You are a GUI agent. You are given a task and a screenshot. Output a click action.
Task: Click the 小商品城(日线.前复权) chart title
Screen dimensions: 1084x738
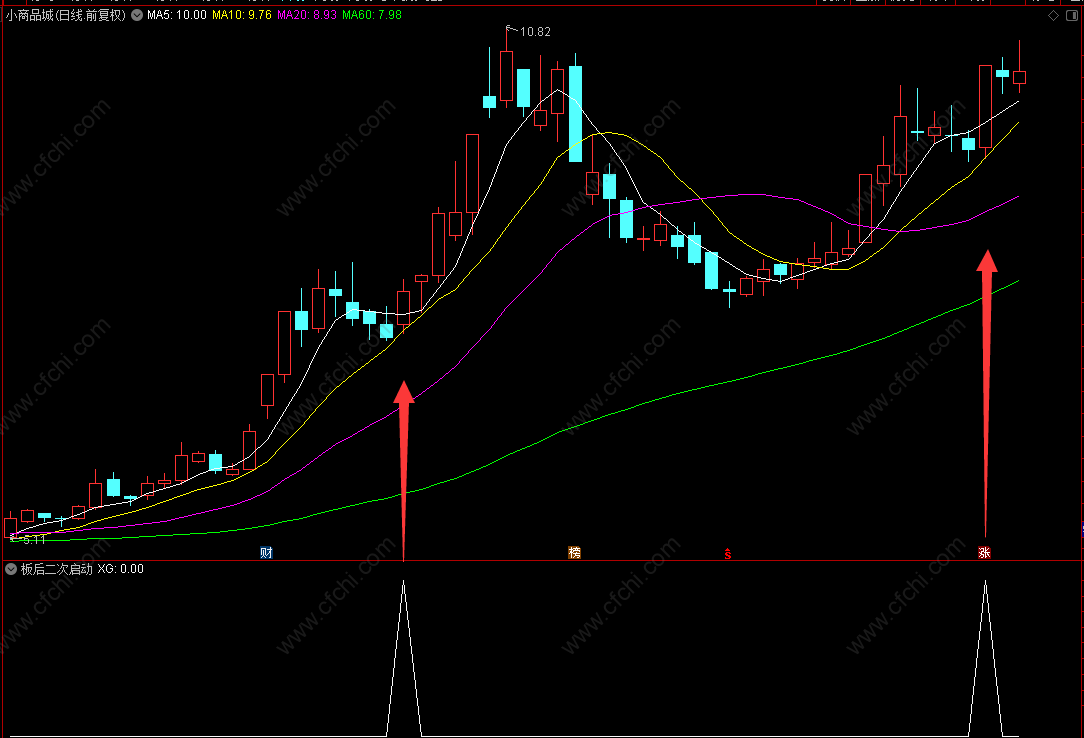pyautogui.click(x=66, y=15)
